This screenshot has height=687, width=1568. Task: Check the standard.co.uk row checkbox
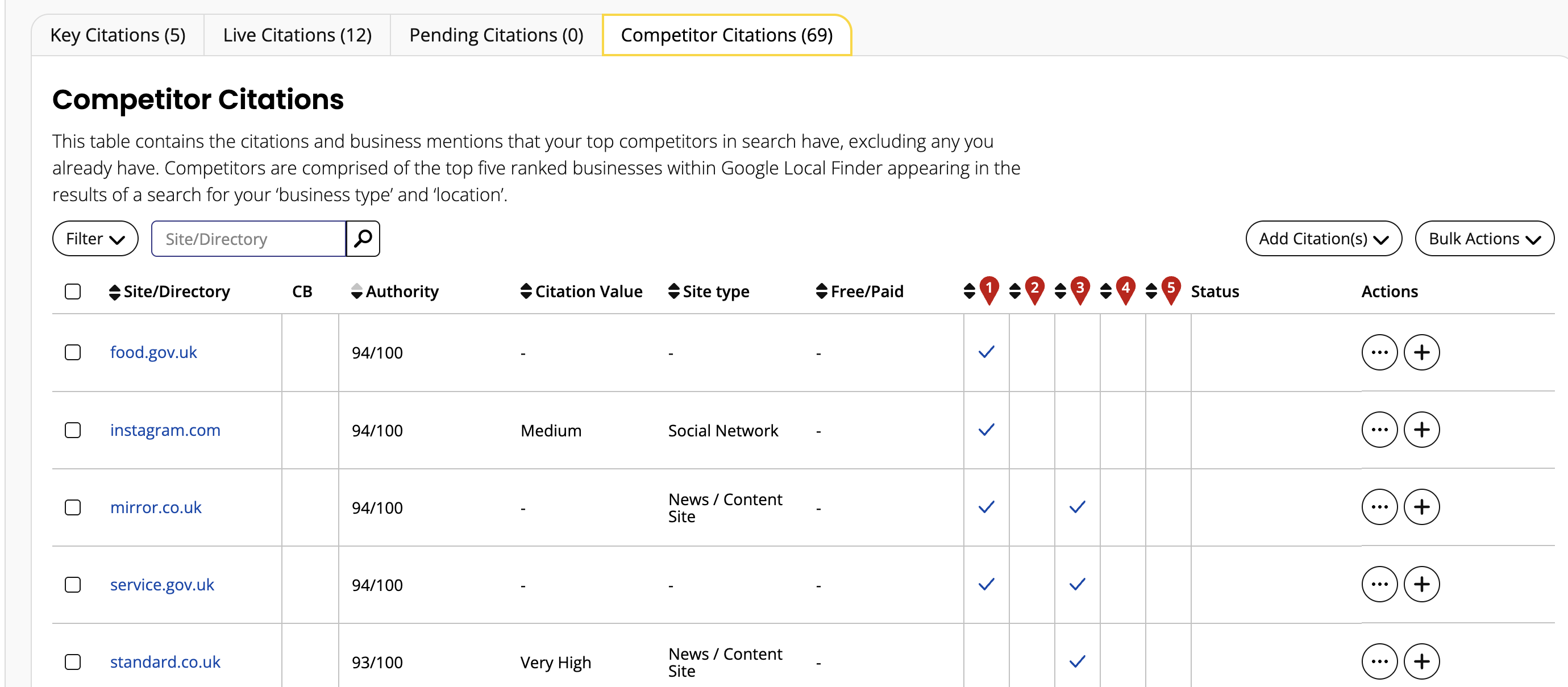(x=73, y=662)
